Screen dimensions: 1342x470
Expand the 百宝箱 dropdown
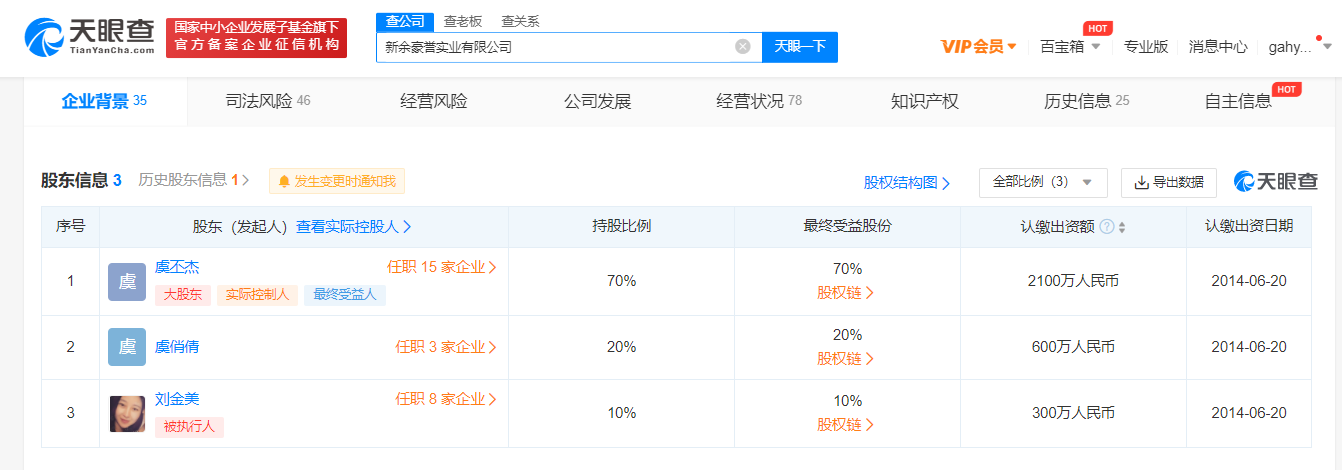tap(1070, 46)
